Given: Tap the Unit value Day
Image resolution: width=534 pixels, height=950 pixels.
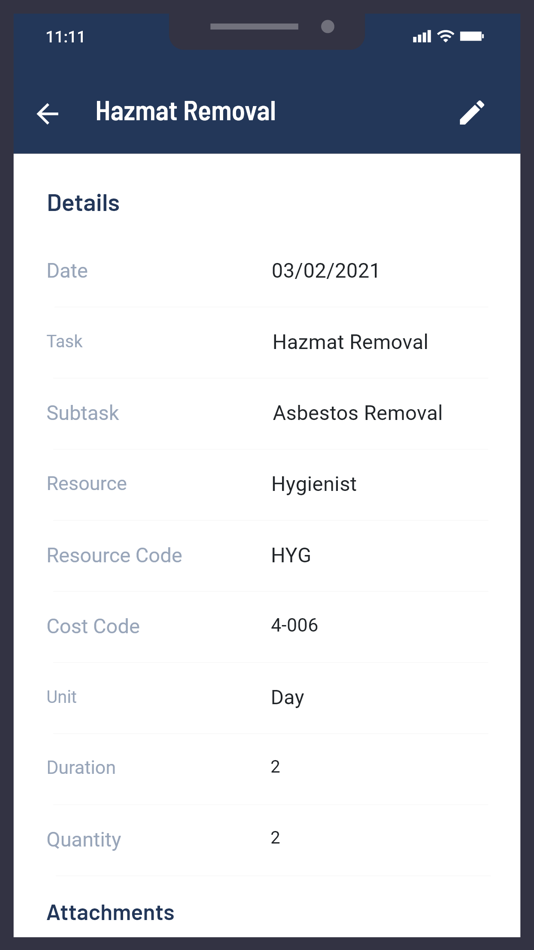Looking at the screenshot, I should 287,697.
